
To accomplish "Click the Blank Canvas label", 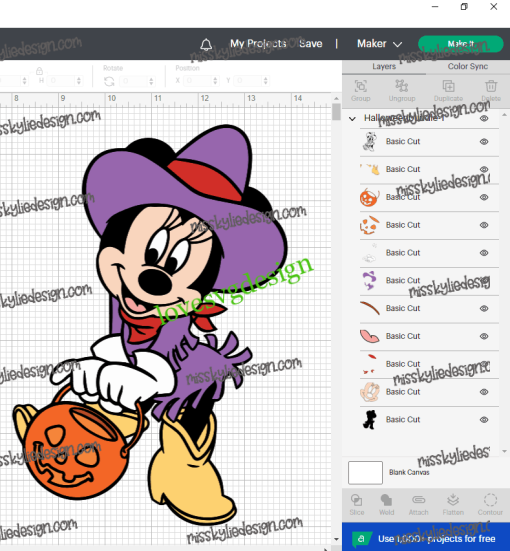I will pos(409,472).
